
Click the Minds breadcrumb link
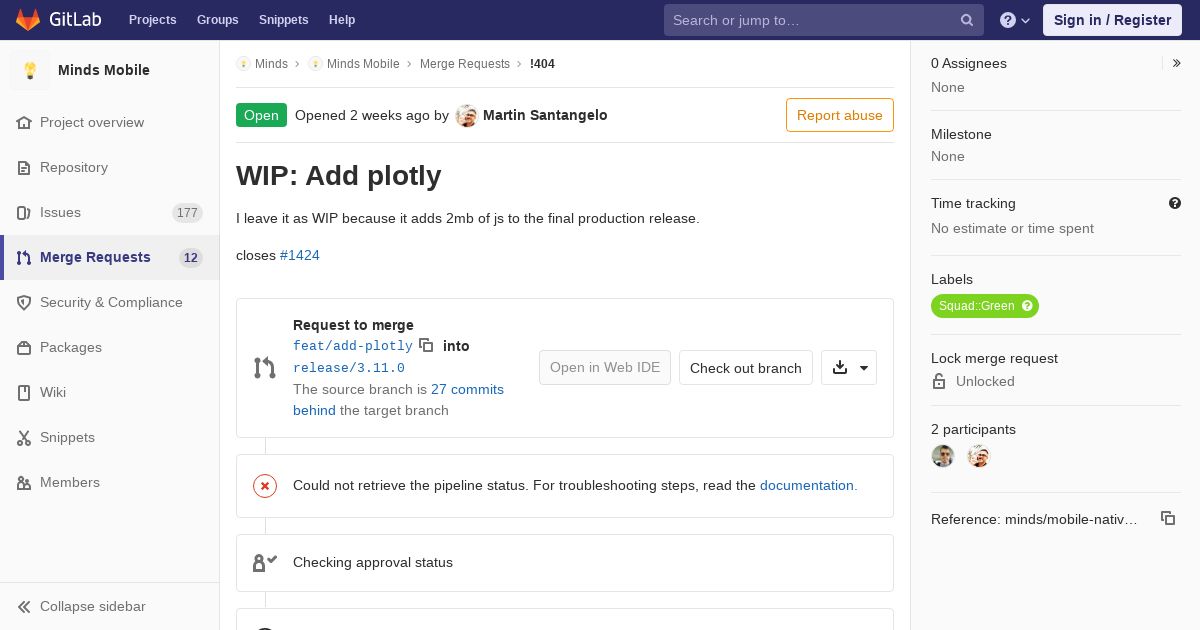(x=271, y=63)
